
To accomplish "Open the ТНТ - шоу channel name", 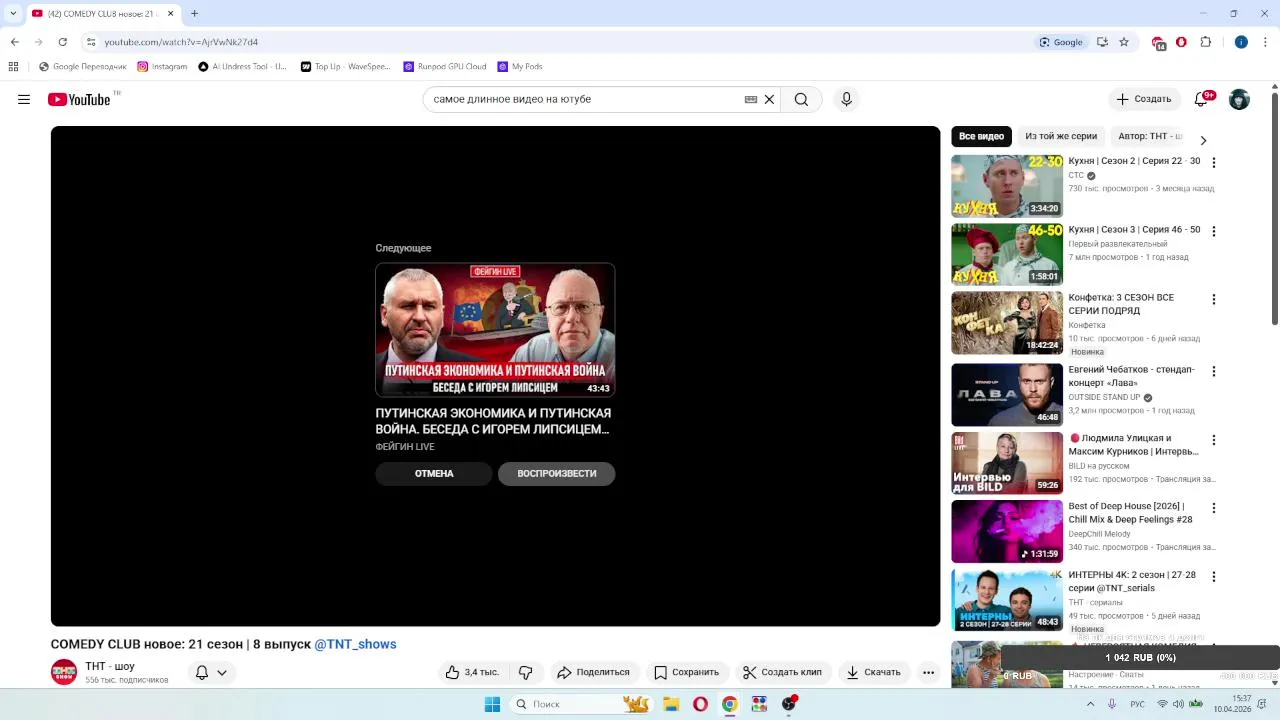I will [110, 666].
